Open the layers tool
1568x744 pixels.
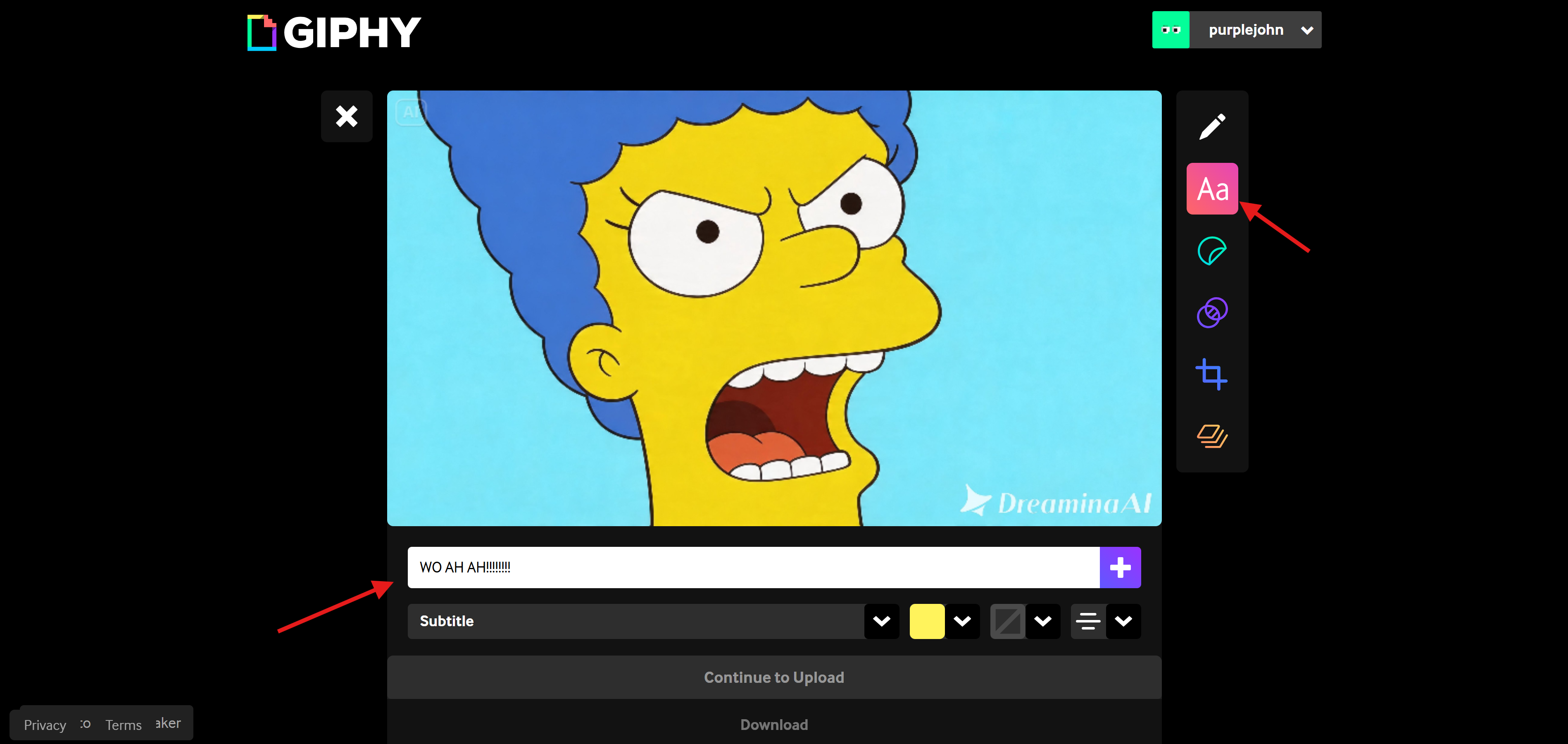[1212, 436]
